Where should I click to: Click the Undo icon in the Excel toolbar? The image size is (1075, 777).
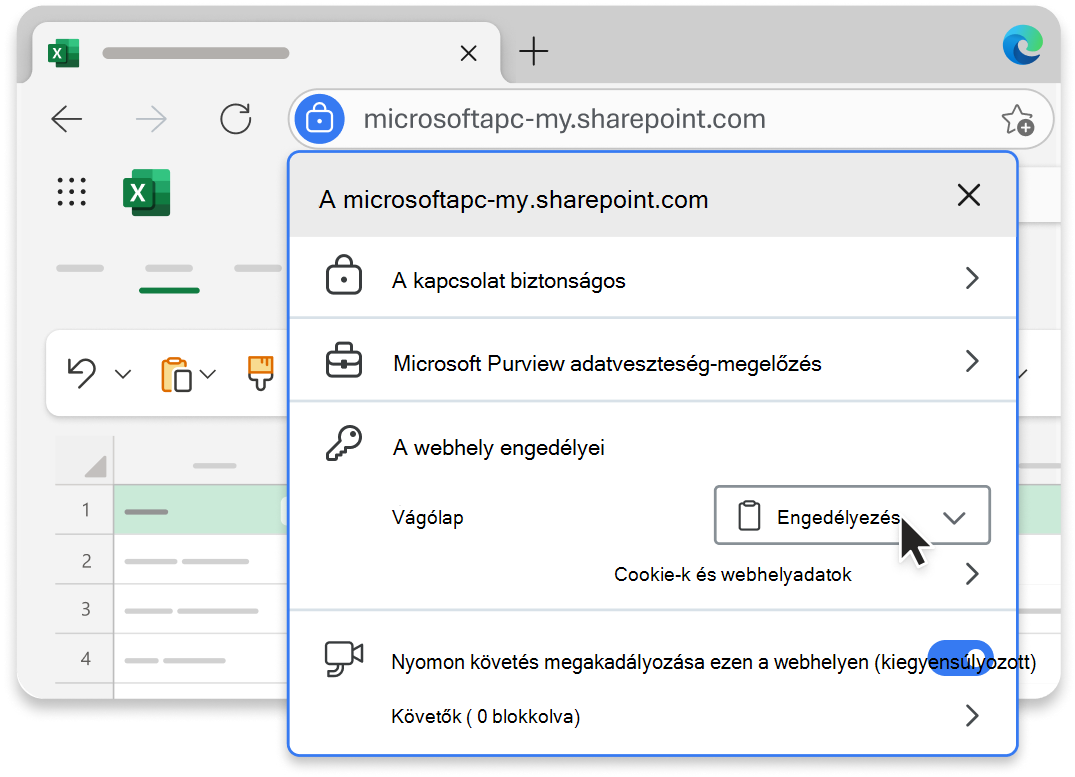[x=82, y=373]
